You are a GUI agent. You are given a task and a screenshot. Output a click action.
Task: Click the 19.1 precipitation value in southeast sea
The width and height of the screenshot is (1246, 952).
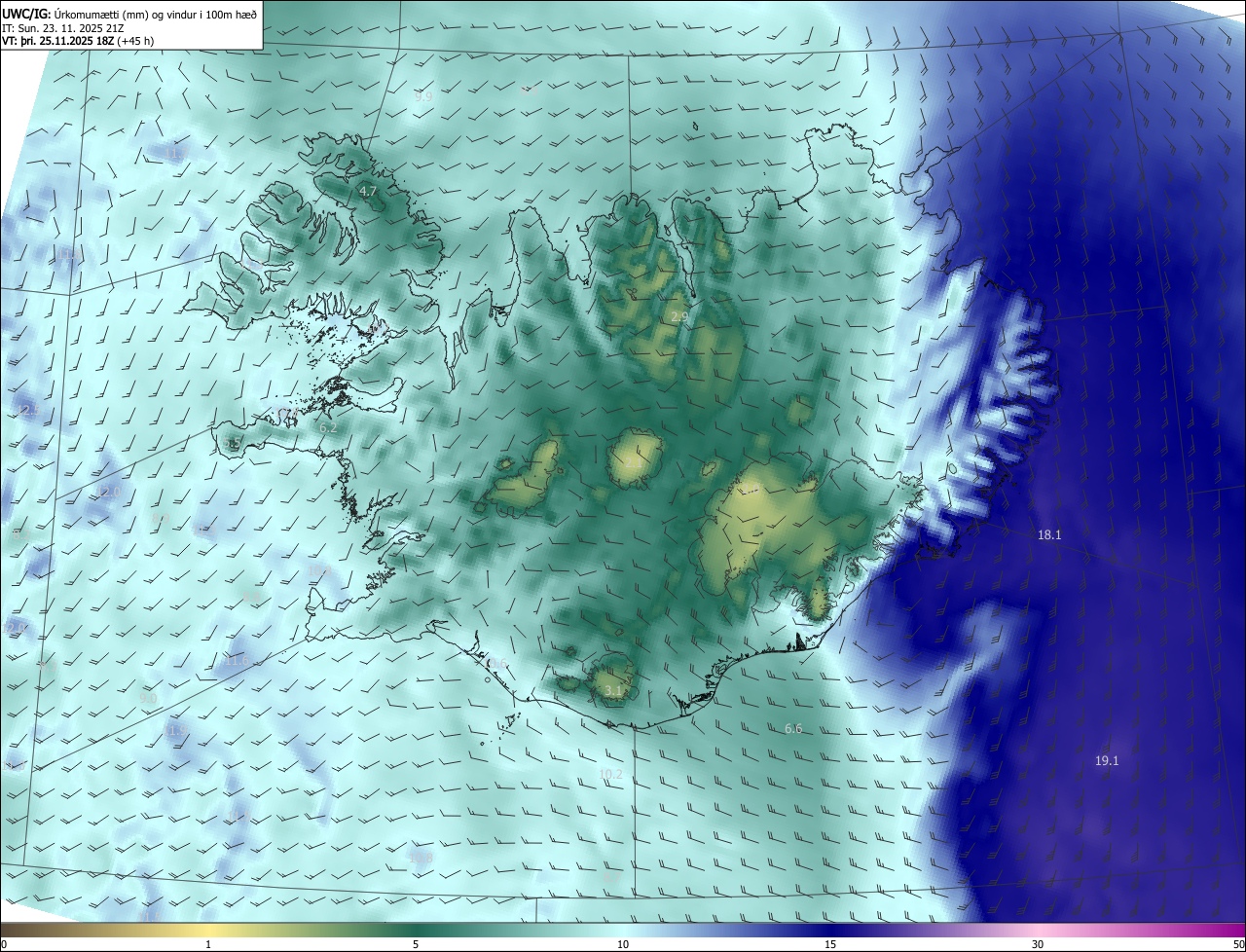point(1107,760)
